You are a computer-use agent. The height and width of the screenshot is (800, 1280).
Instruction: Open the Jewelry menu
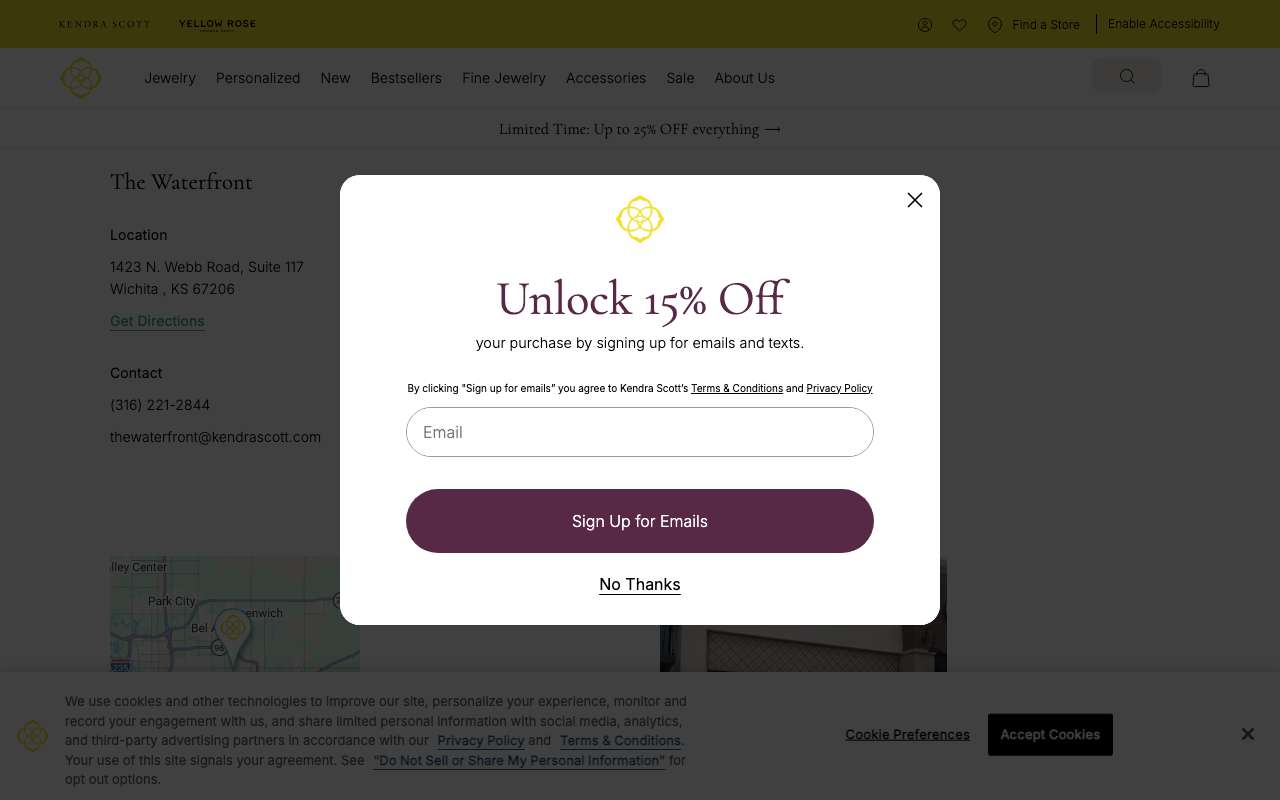[170, 78]
